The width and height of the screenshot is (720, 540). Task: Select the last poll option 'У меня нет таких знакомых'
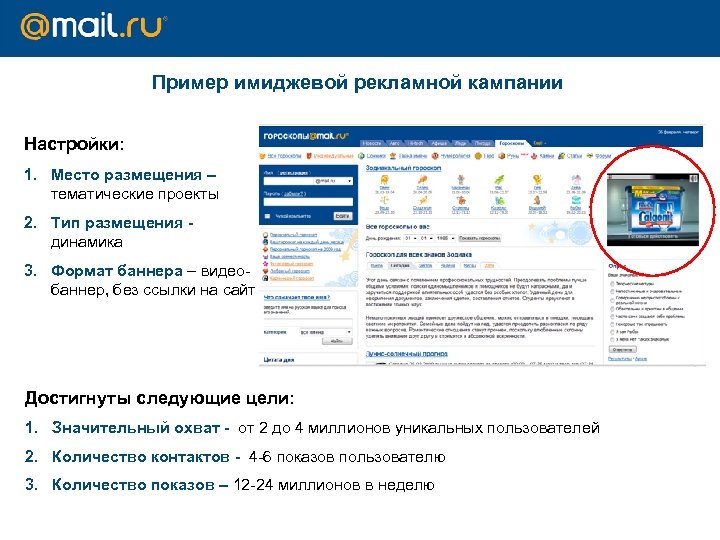tap(612, 339)
